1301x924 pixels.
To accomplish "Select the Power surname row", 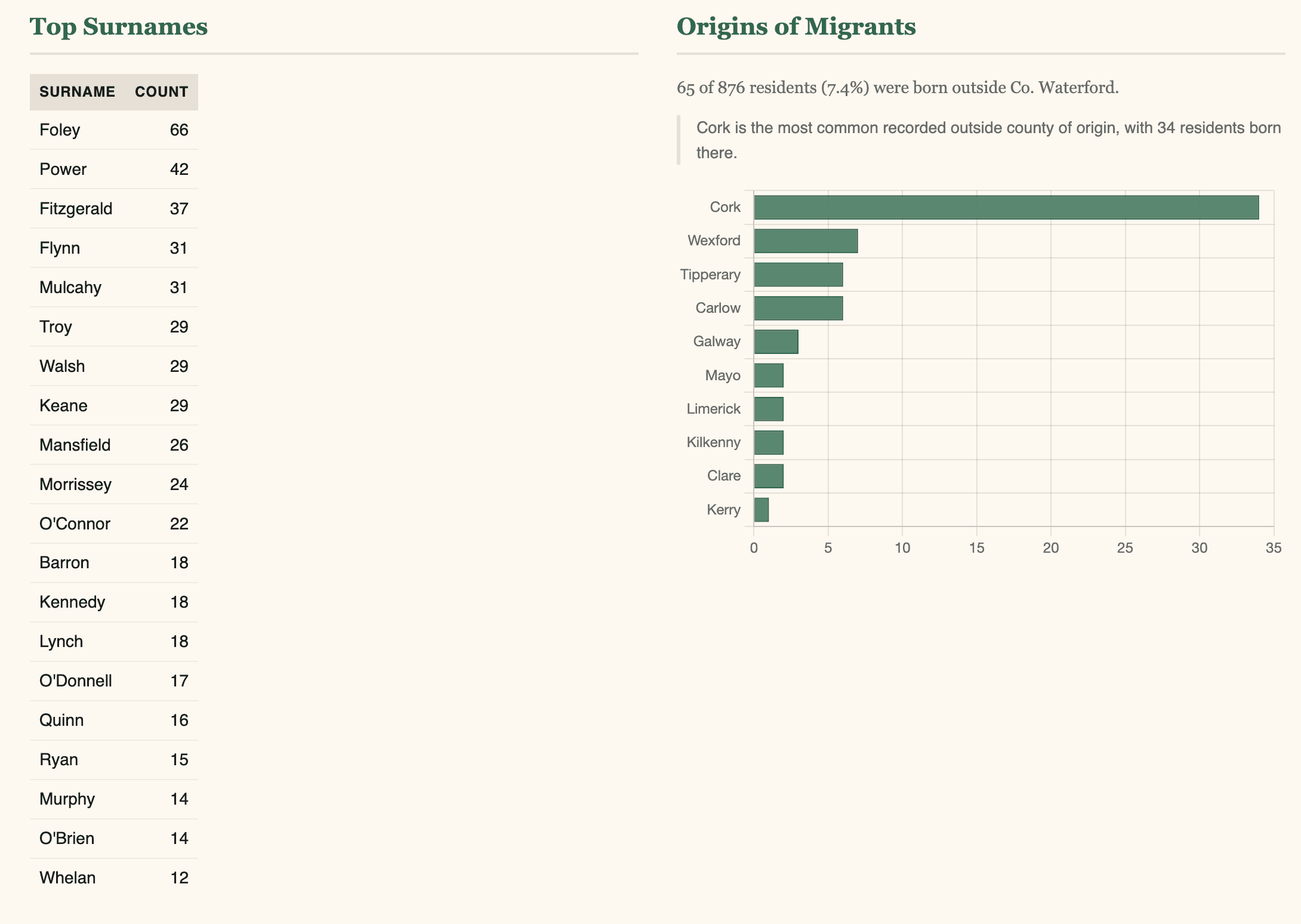I will 113,170.
